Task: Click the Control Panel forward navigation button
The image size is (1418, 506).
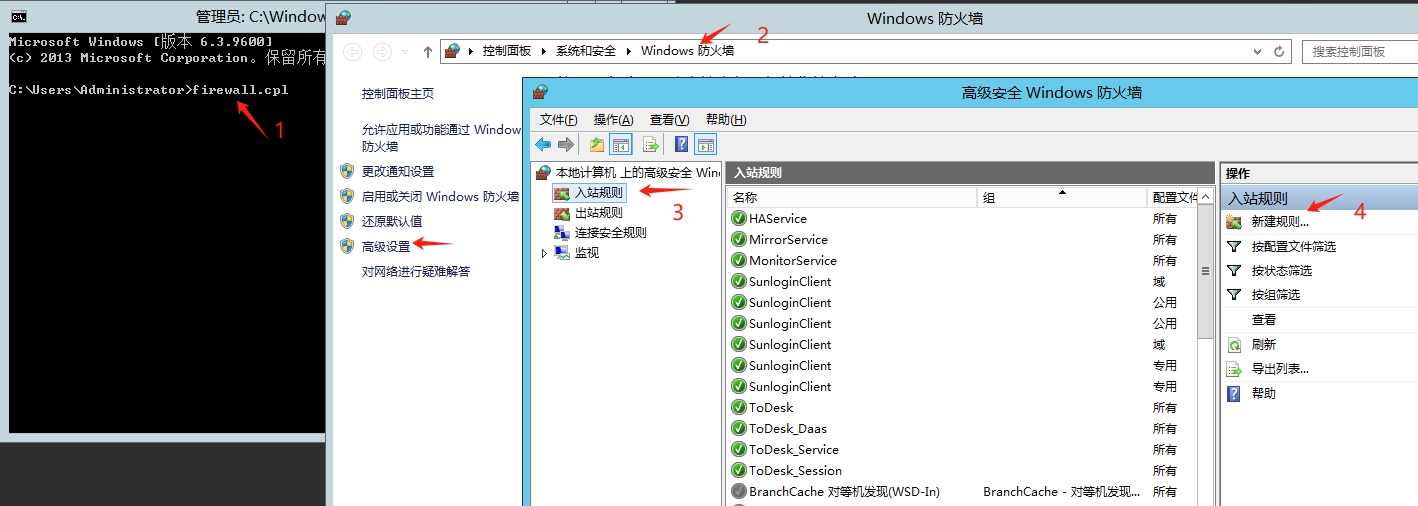Action: click(382, 51)
